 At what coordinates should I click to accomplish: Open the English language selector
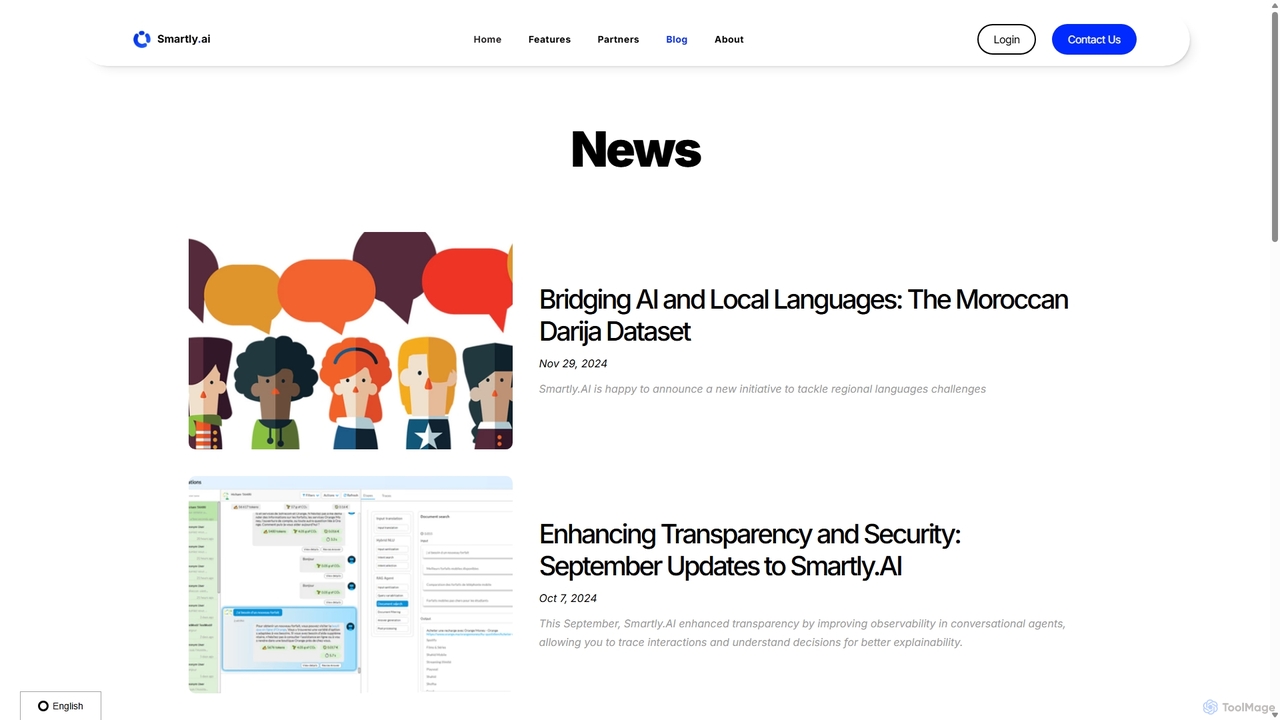click(x=60, y=706)
